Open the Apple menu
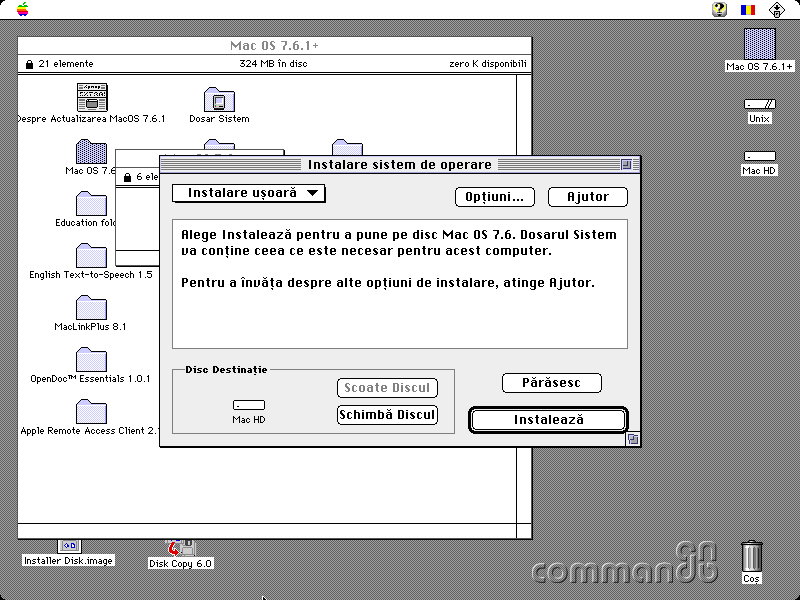 22,9
